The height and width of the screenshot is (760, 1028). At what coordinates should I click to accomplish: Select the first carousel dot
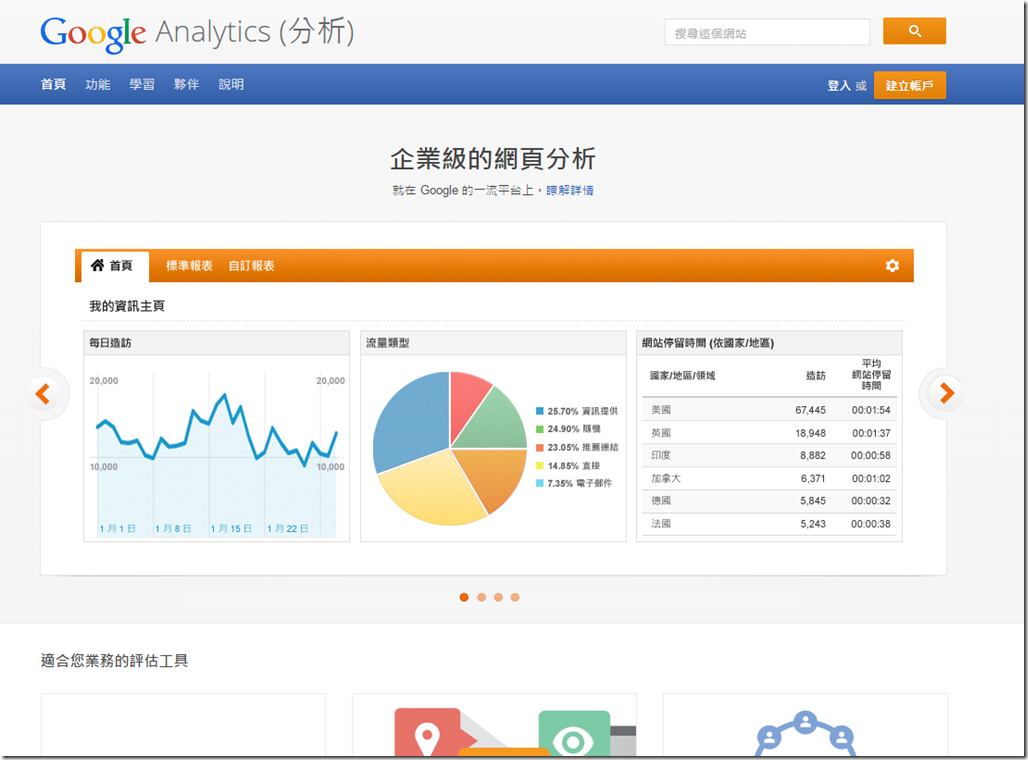pos(464,597)
